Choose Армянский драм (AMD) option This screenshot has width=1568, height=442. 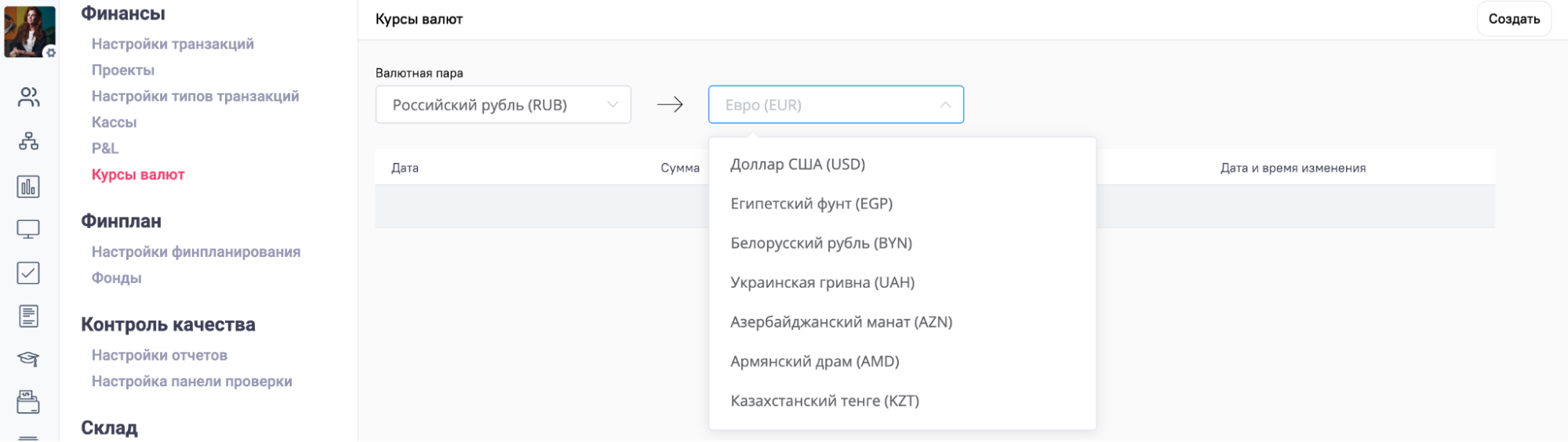pyautogui.click(x=902, y=361)
